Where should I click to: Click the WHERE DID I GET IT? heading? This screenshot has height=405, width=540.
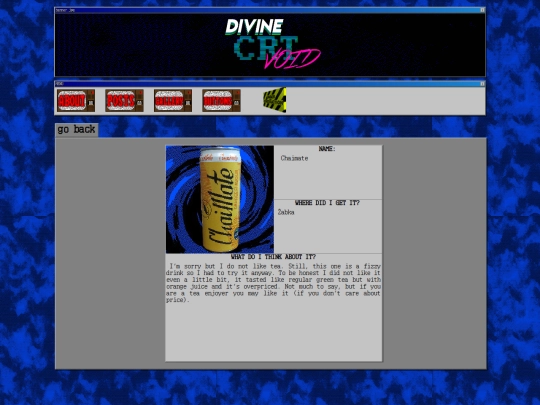click(328, 203)
